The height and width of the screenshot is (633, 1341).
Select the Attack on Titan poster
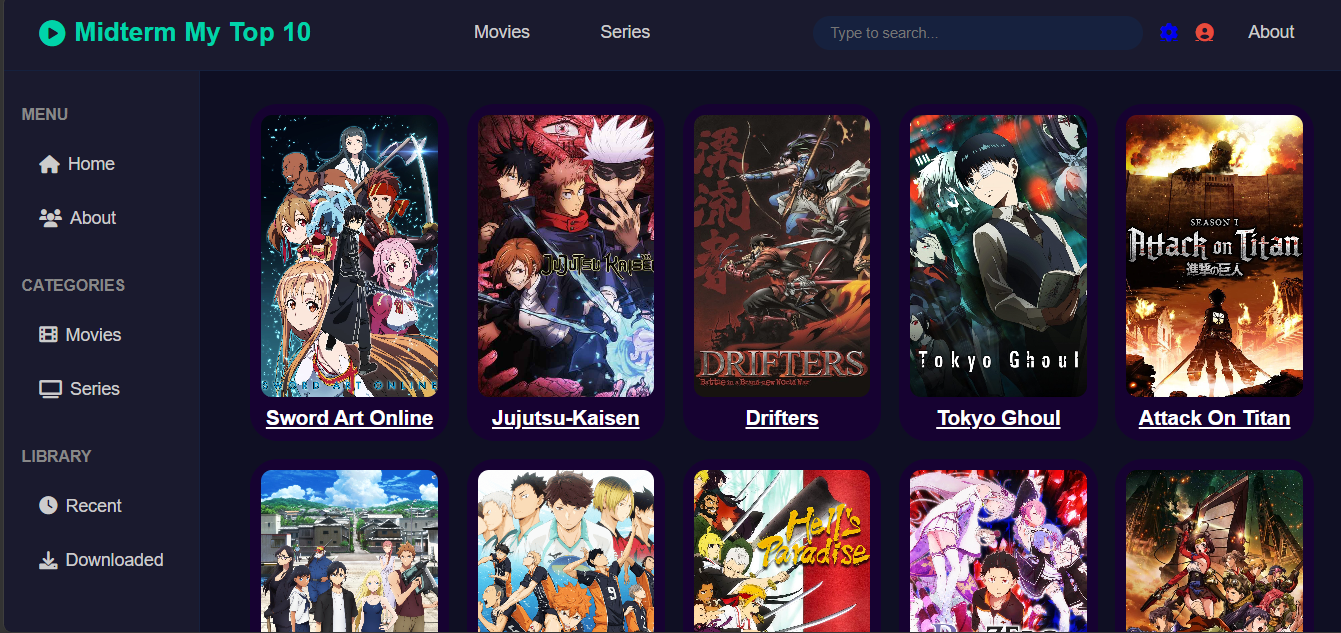pos(1214,256)
